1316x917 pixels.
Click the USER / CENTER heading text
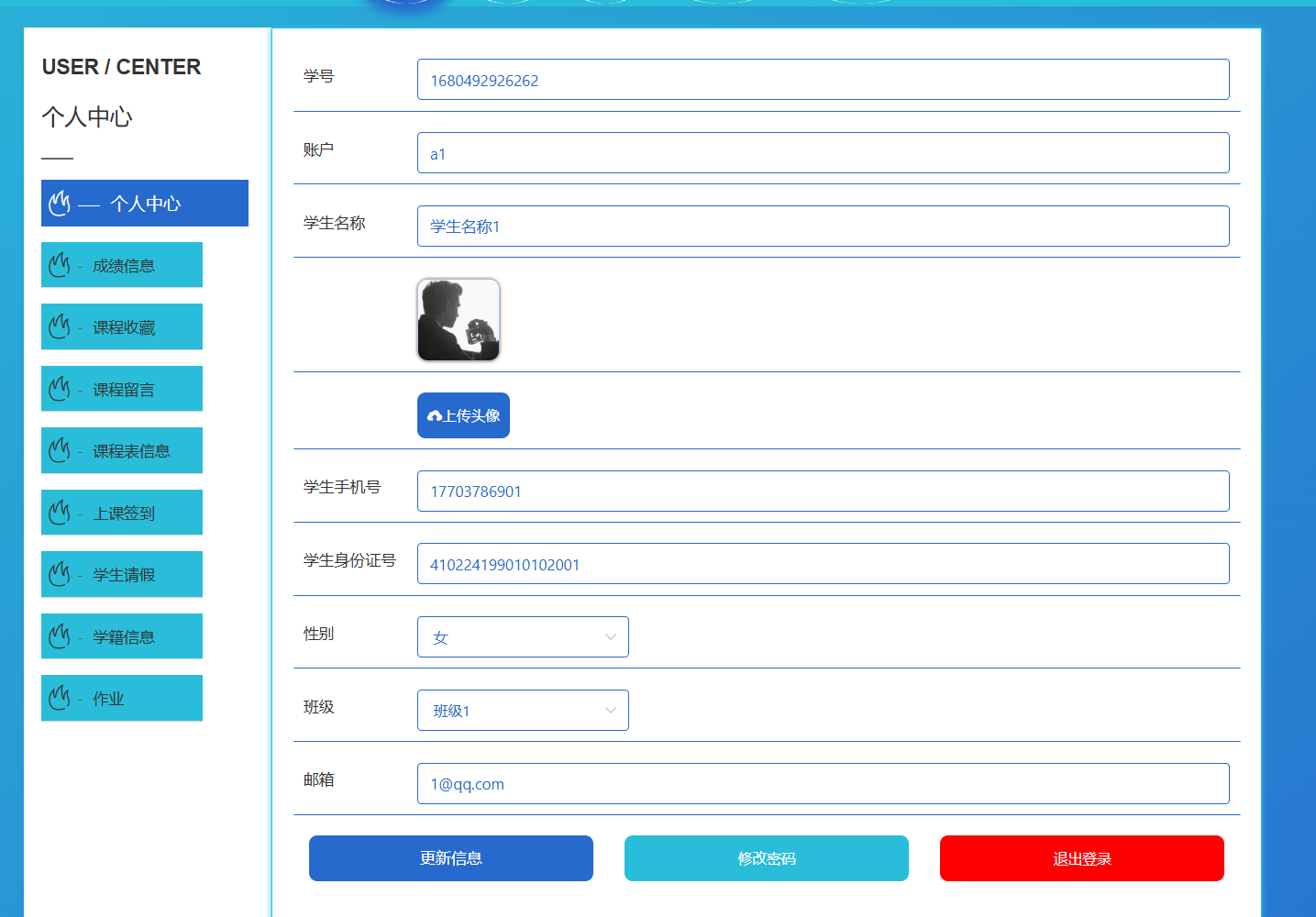pos(121,67)
